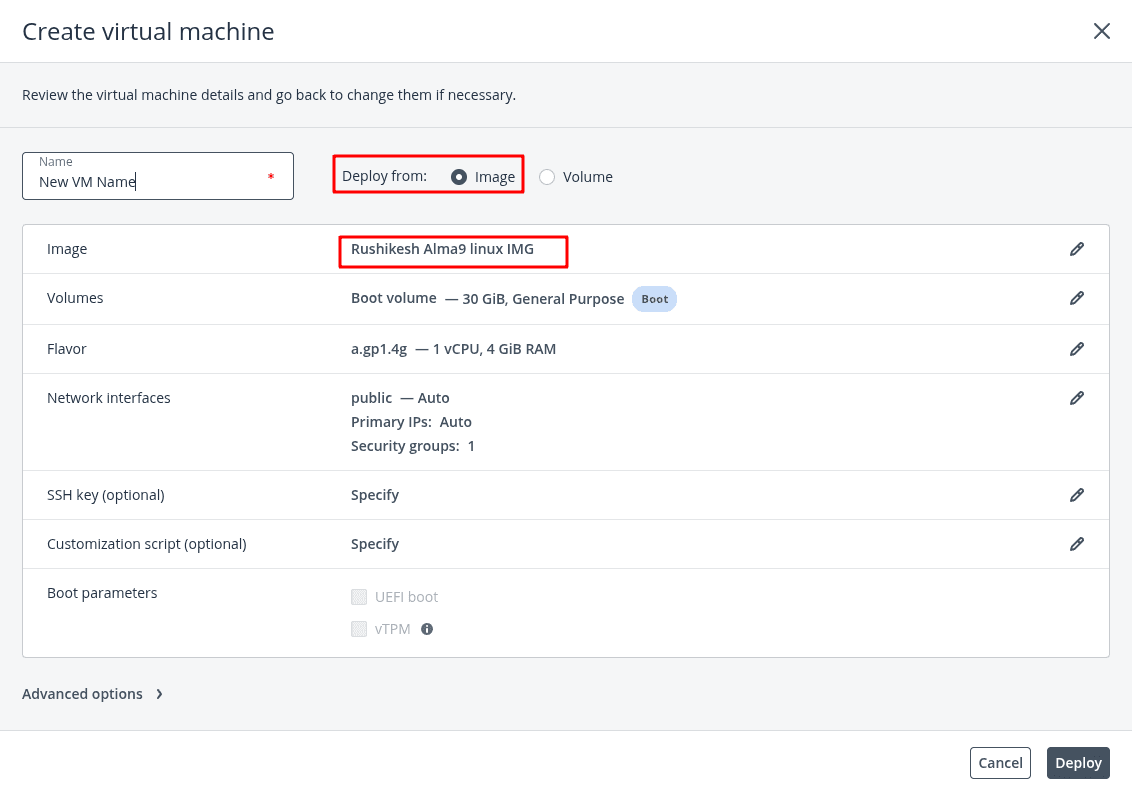Click 'Customization script (optional)' row label
Screen dimensions: 1132x792
coord(147,544)
